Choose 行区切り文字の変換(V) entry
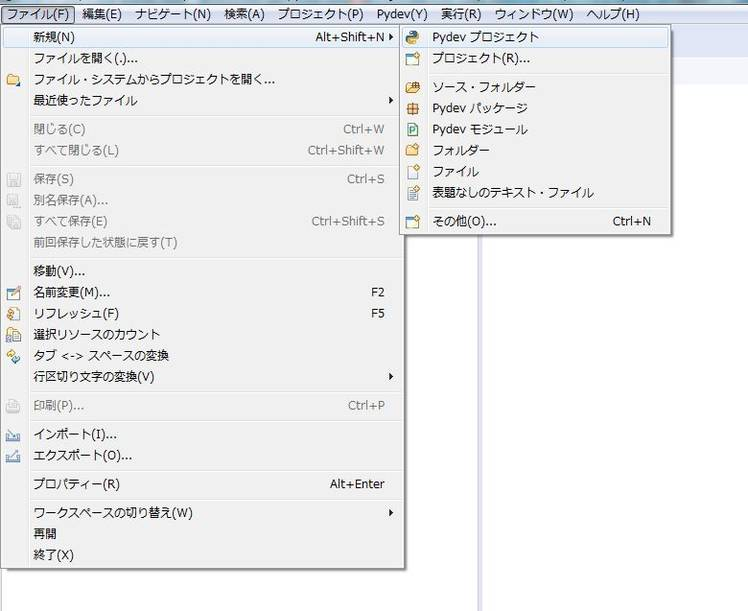Screen dimensions: 748x611 point(202,377)
